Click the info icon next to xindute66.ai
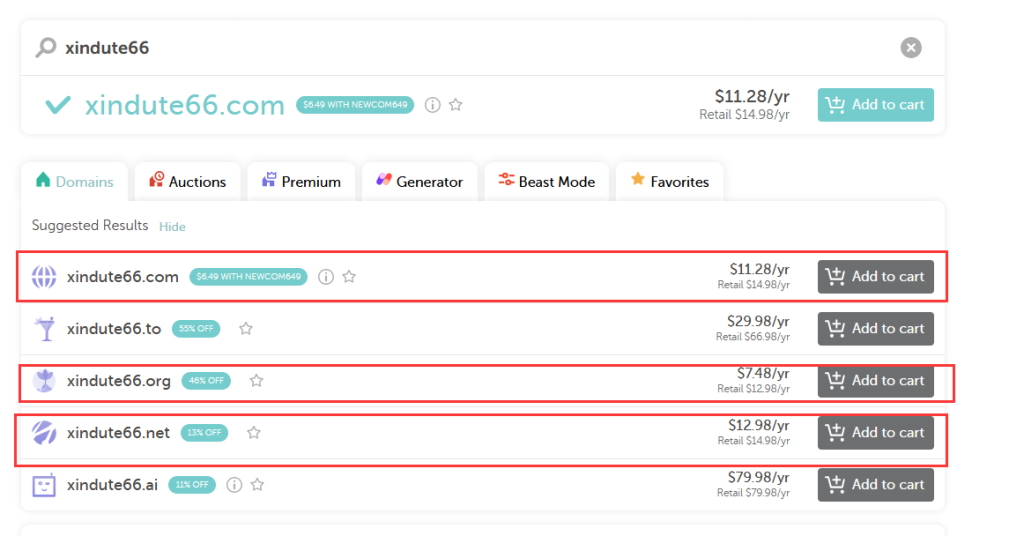This screenshot has width=1024, height=536. pyautogui.click(x=234, y=485)
